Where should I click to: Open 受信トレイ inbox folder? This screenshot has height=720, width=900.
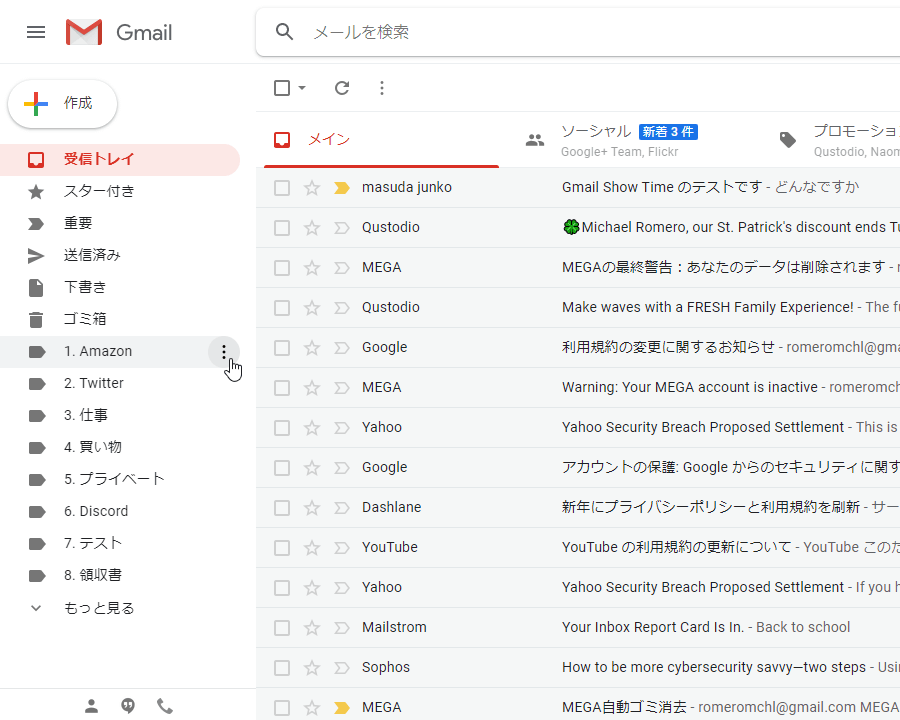click(120, 159)
